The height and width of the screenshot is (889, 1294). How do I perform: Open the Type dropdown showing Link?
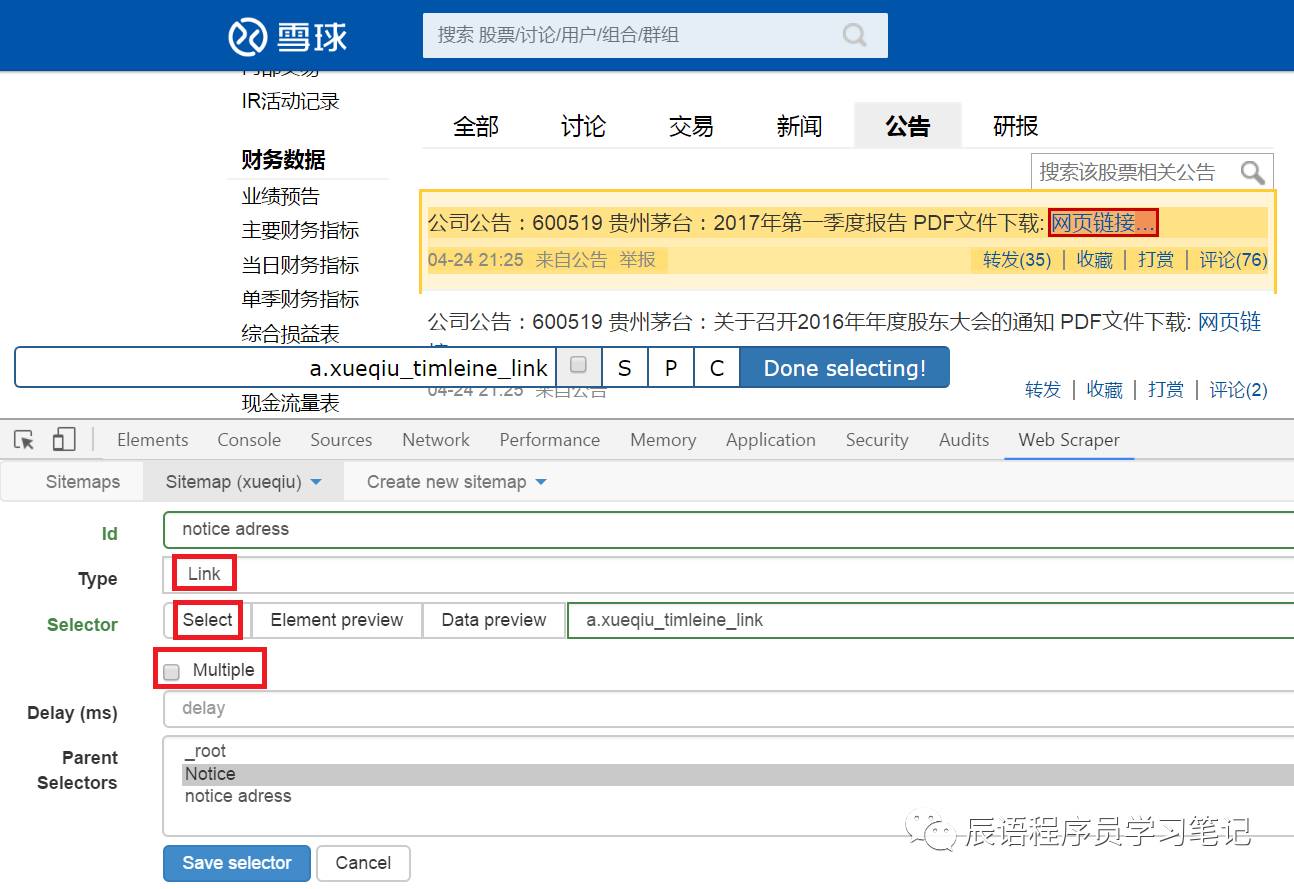coord(728,574)
